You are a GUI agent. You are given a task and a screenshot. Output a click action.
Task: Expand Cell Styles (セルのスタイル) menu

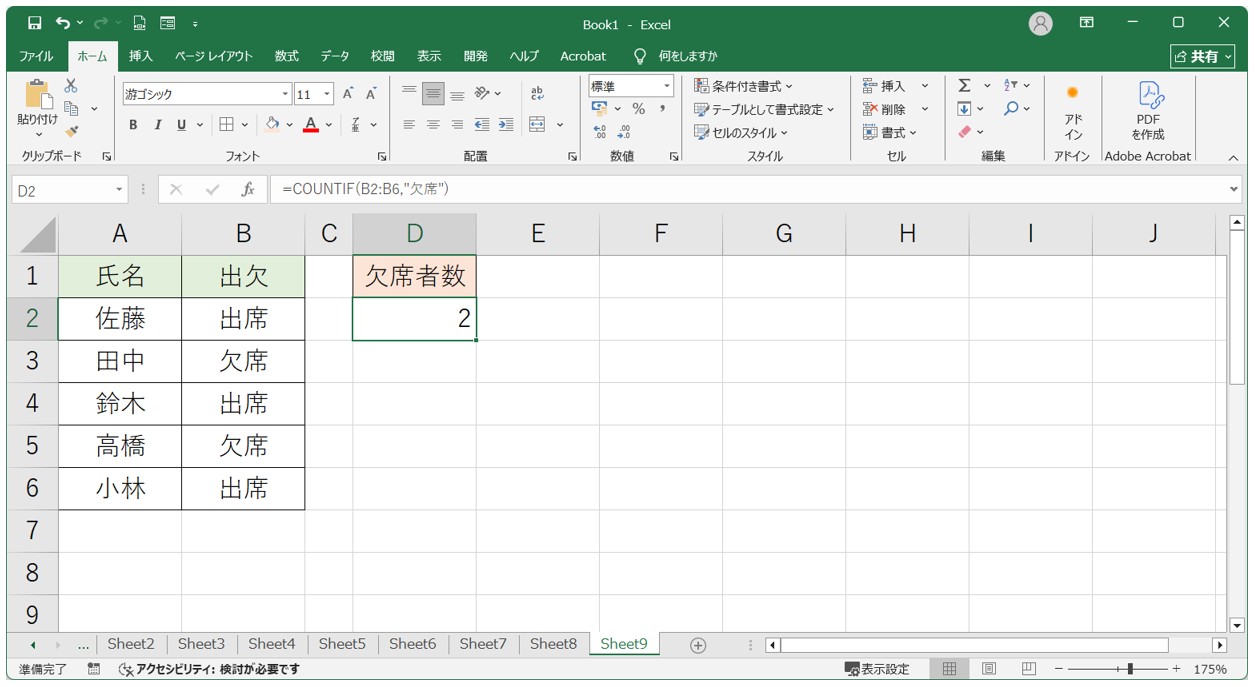(x=741, y=132)
